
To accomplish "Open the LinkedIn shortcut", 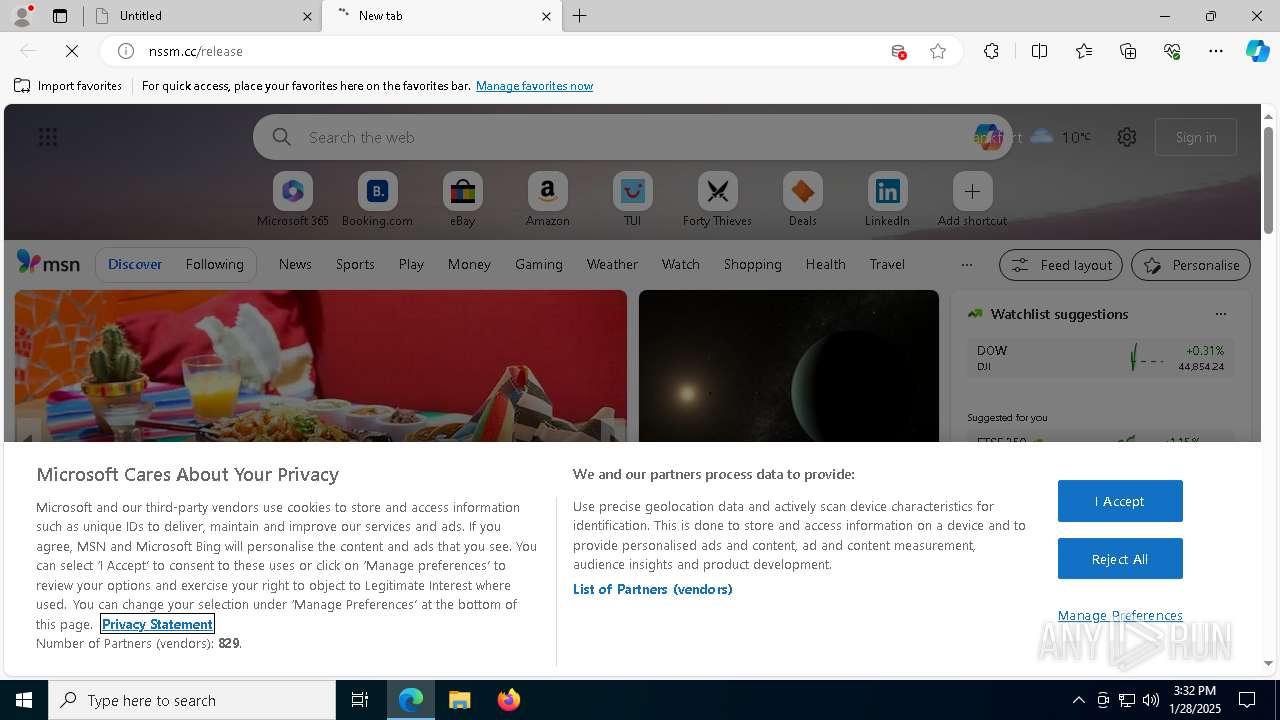I will (887, 200).
